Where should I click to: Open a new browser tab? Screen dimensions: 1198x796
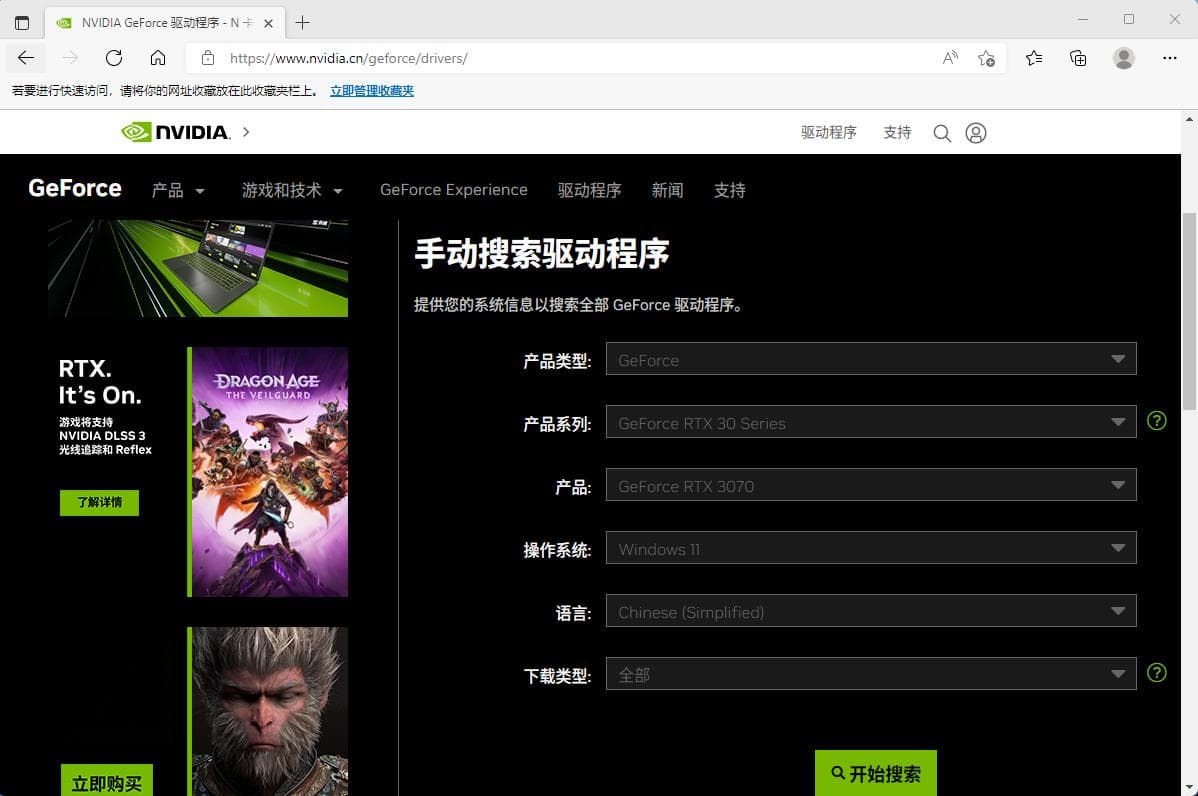tap(303, 23)
